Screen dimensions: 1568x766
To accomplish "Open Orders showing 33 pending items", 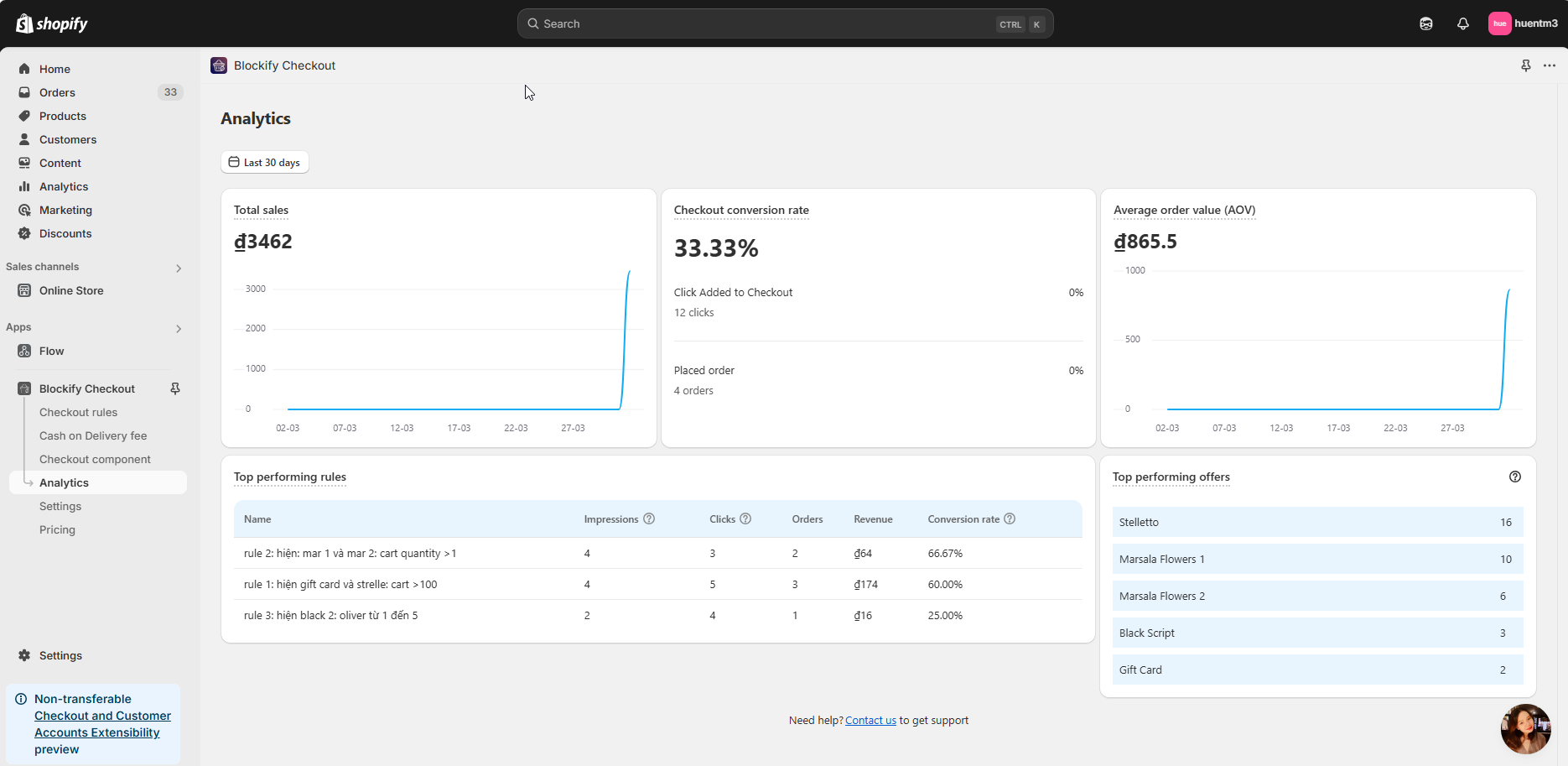I will pos(56,92).
